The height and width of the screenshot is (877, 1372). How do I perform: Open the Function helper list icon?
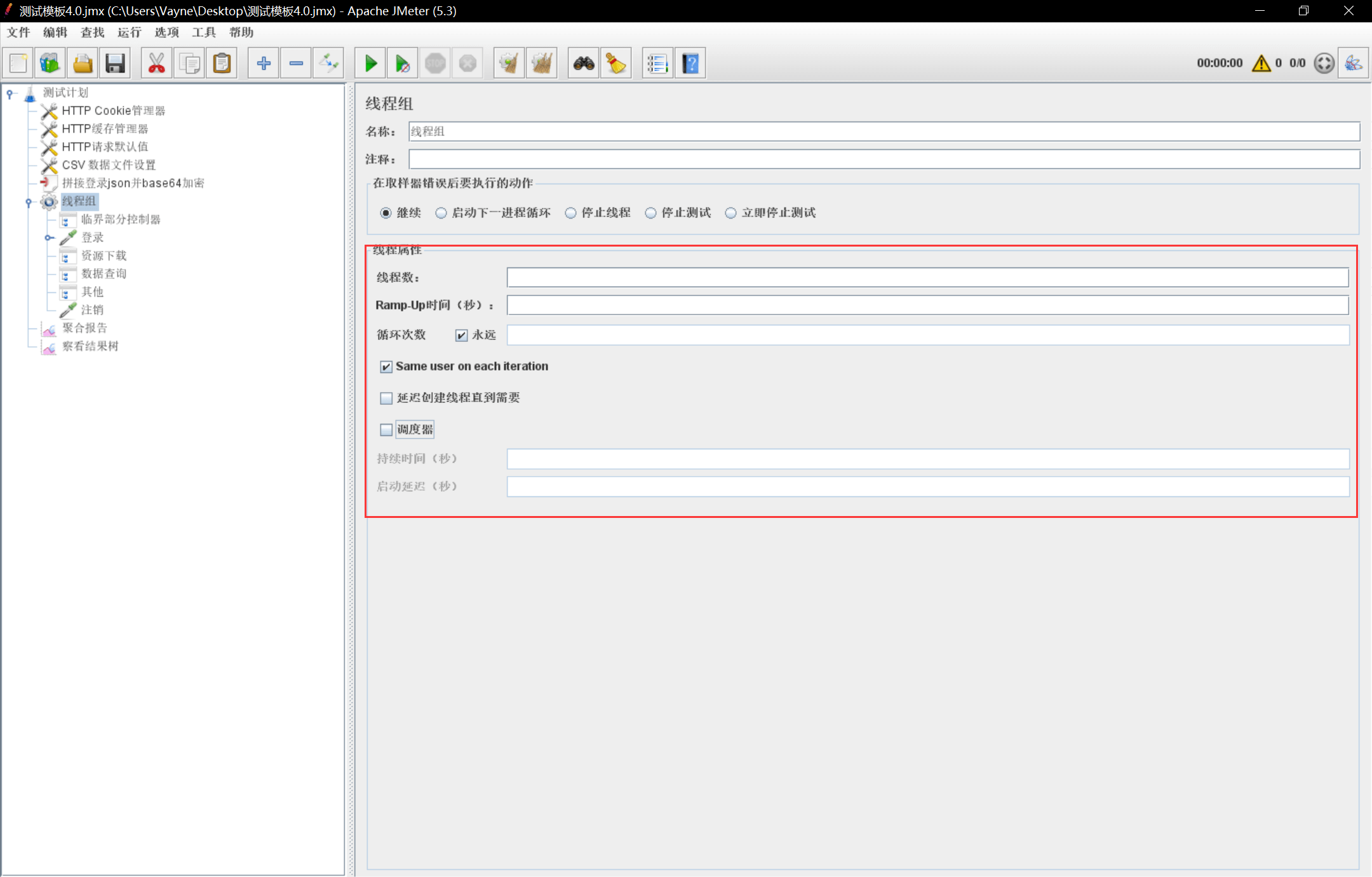(657, 63)
